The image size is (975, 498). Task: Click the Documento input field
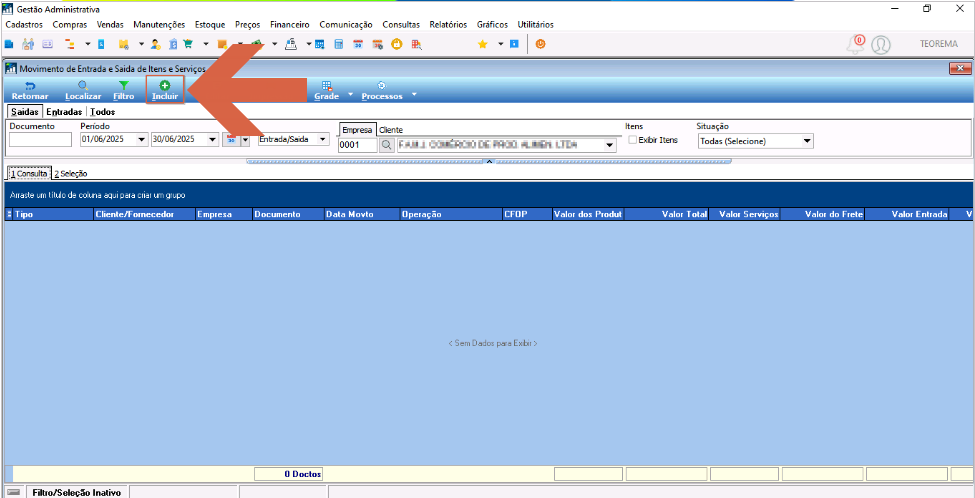[40, 140]
